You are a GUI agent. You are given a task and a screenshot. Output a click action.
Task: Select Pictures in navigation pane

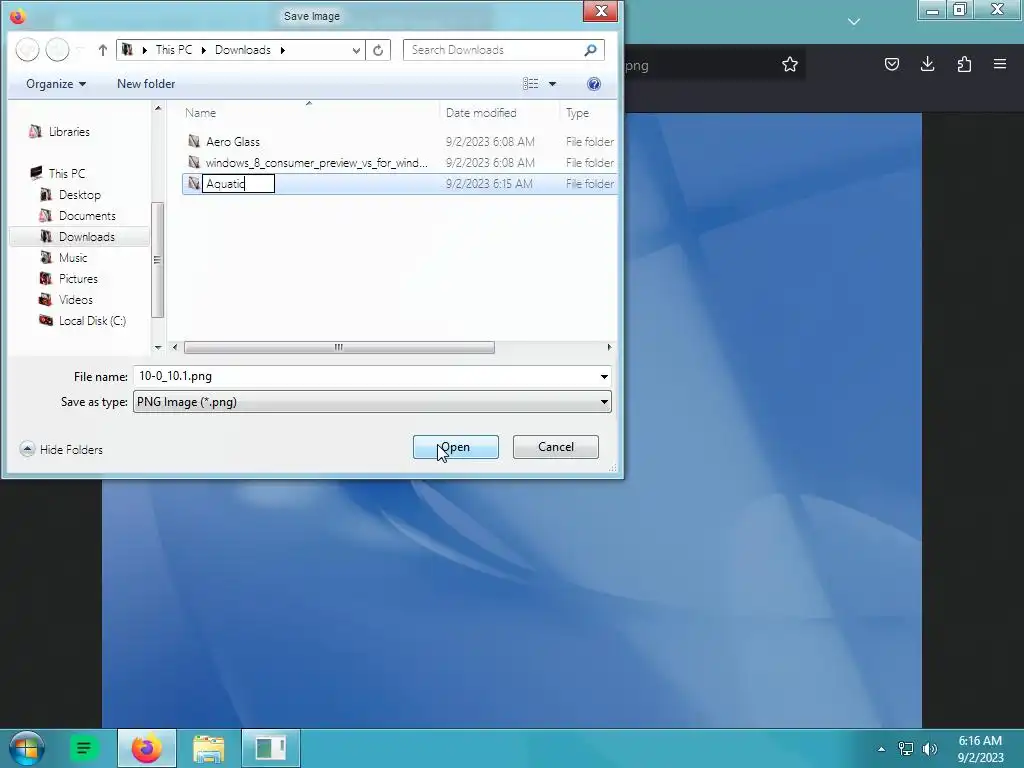point(78,278)
